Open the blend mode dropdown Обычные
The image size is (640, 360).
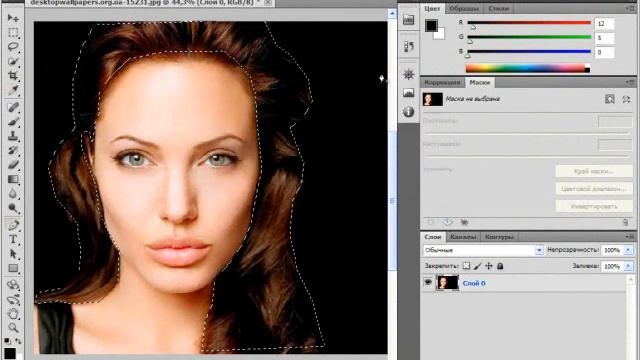(x=483, y=250)
